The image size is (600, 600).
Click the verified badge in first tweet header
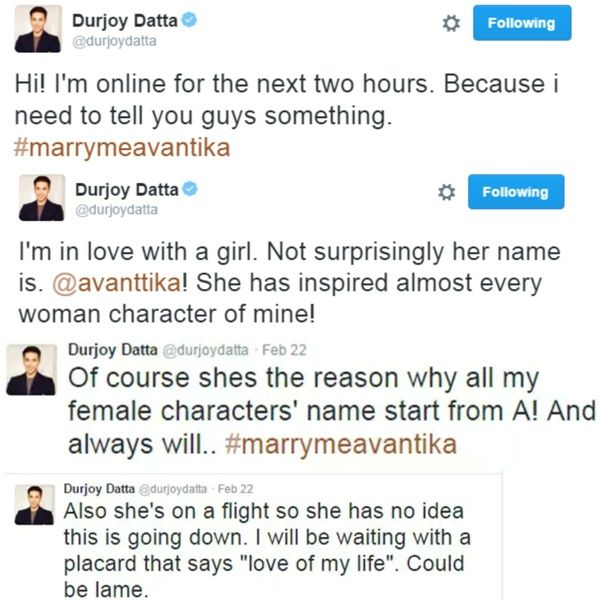(189, 20)
